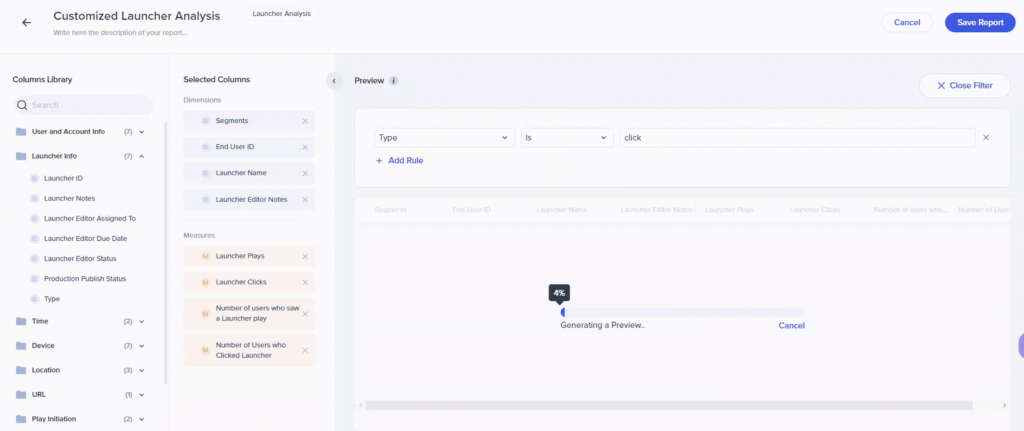Click the back arrow icon

point(26,22)
